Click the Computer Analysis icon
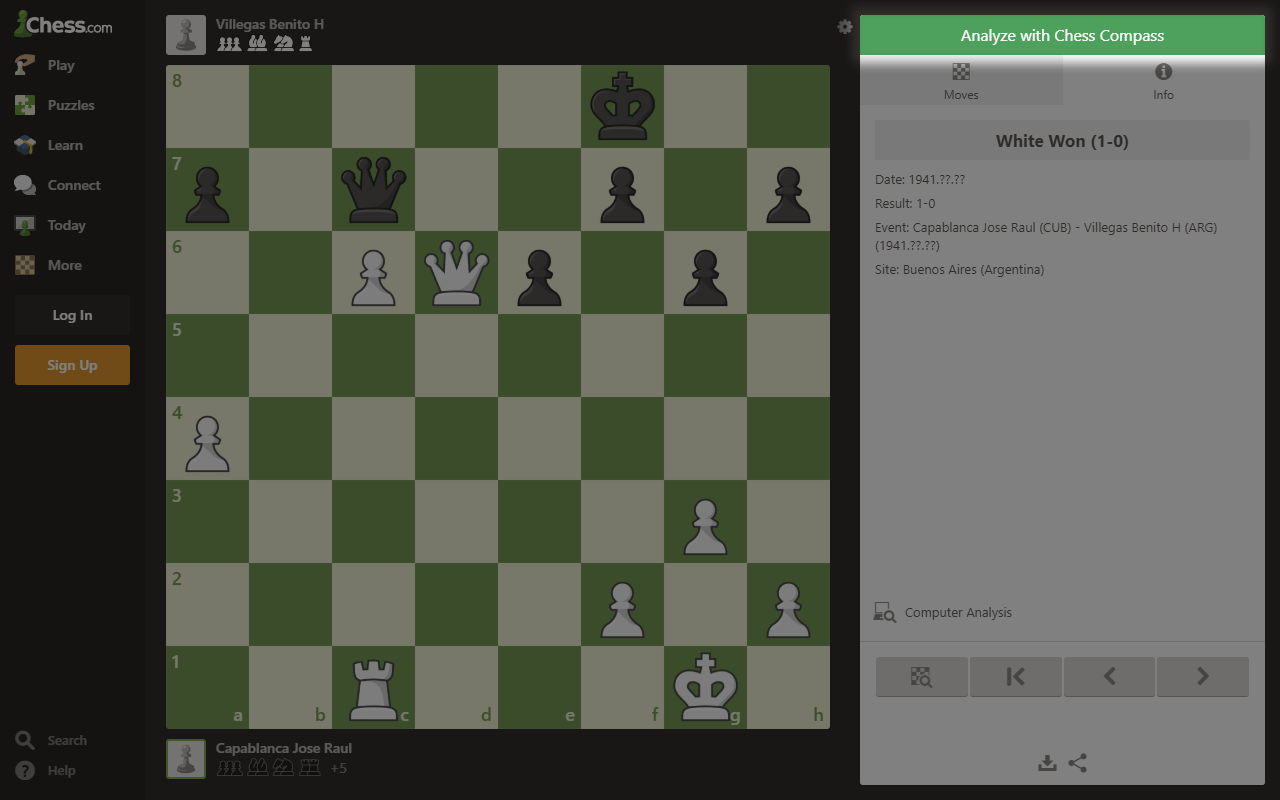Viewport: 1280px width, 800px height. coord(884,611)
